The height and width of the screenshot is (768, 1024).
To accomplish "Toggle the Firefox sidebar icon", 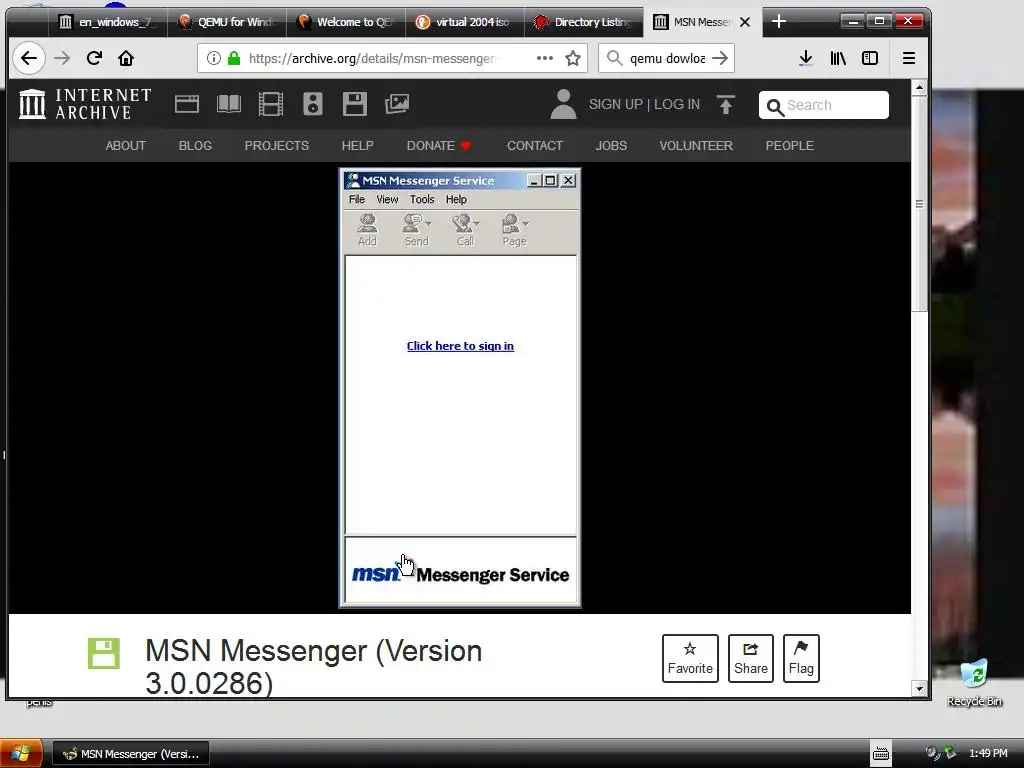I will 870,58.
